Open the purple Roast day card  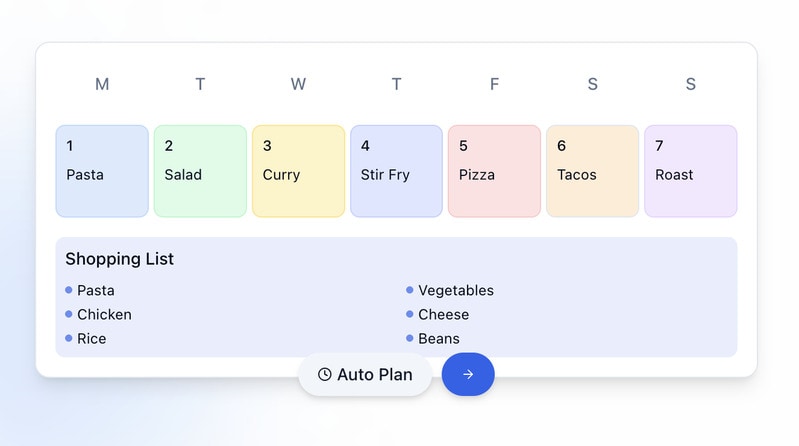coord(690,171)
